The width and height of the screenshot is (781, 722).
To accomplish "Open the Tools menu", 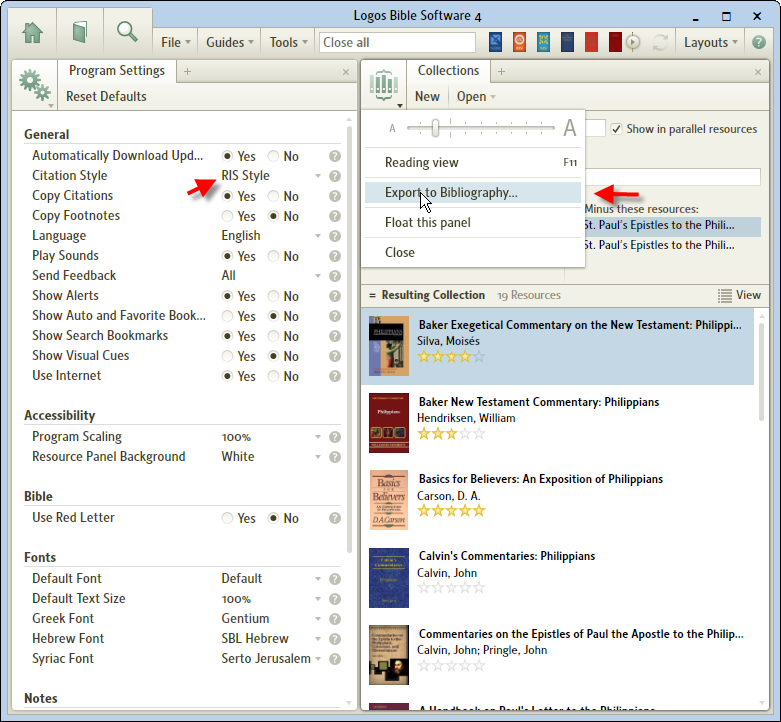I will [x=288, y=42].
